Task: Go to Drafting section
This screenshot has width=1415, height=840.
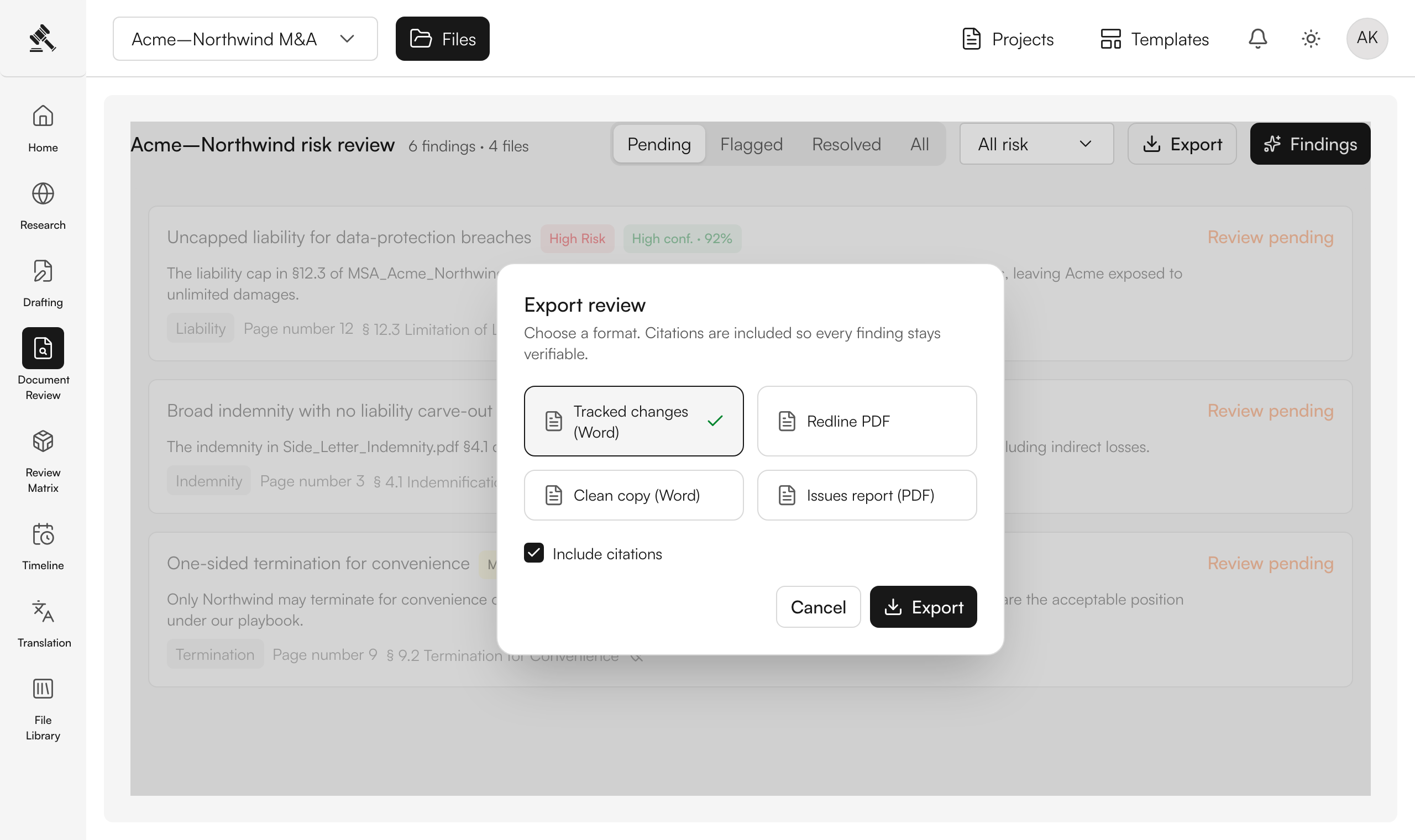Action: point(43,283)
